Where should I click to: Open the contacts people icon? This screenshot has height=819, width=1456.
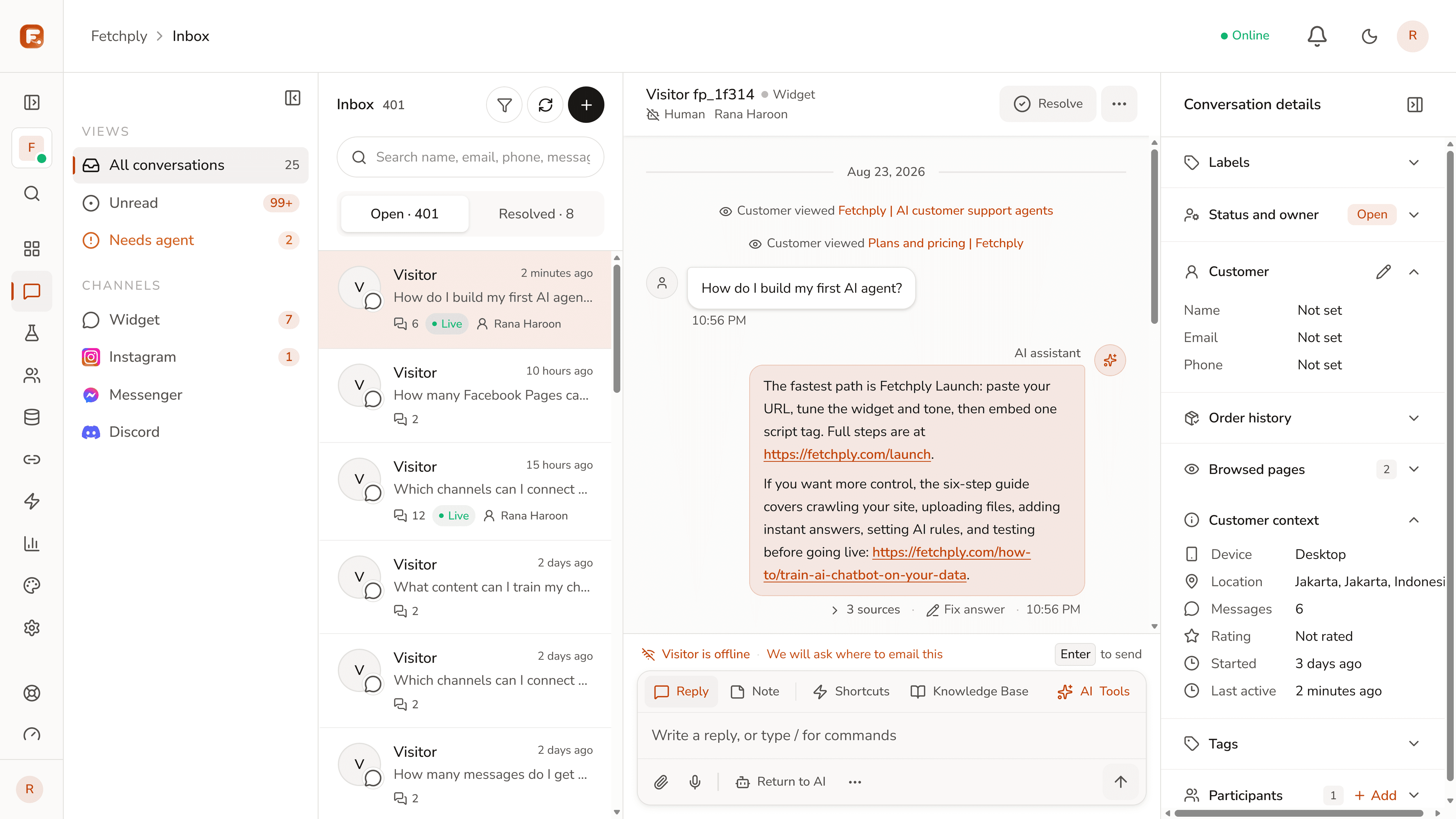coord(31,375)
